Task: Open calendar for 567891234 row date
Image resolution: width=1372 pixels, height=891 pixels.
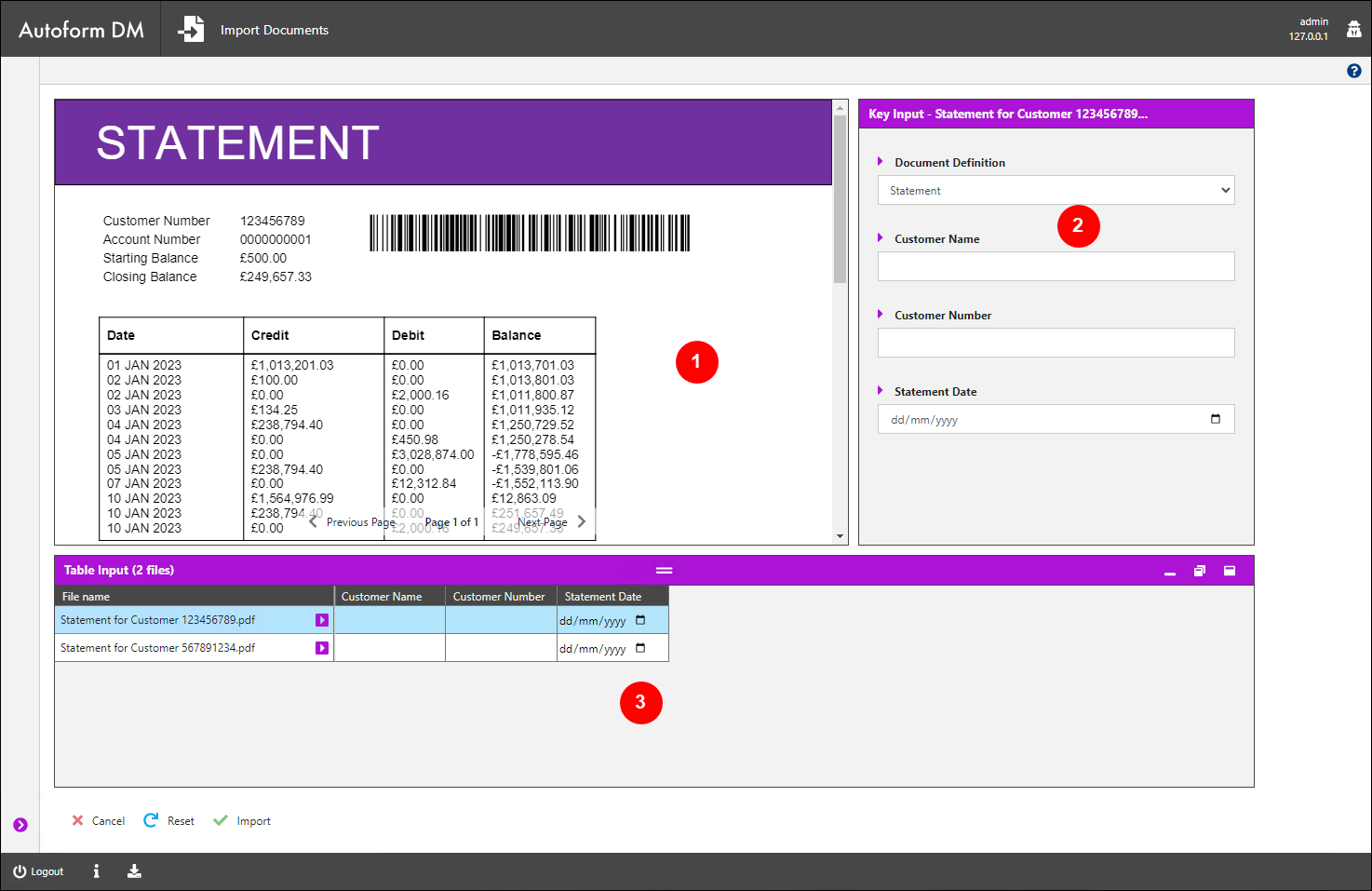Action: (x=640, y=648)
